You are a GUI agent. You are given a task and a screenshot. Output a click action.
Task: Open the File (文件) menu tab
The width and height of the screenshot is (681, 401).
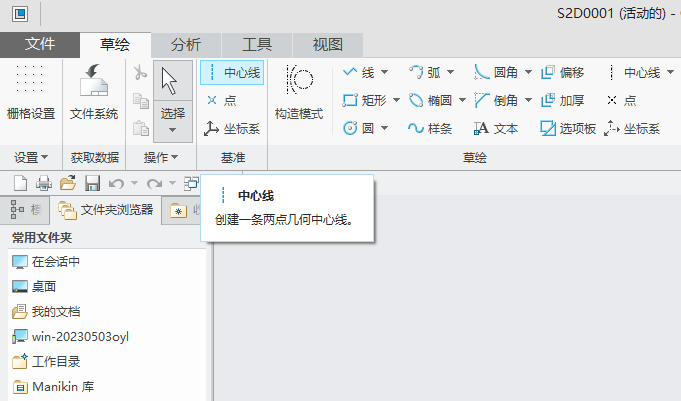click(40, 44)
